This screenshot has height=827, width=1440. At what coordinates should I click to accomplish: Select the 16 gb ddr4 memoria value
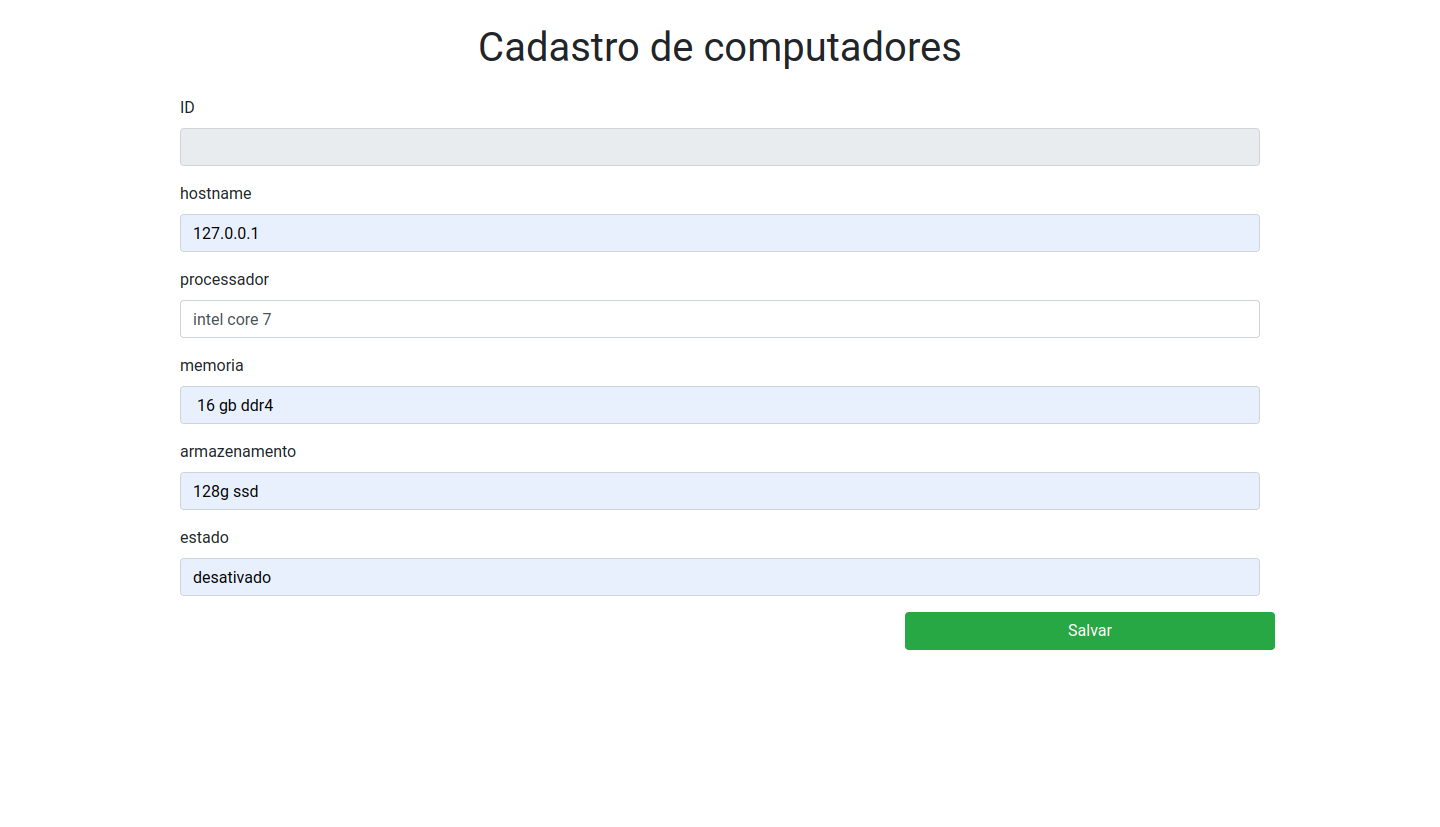click(x=234, y=405)
